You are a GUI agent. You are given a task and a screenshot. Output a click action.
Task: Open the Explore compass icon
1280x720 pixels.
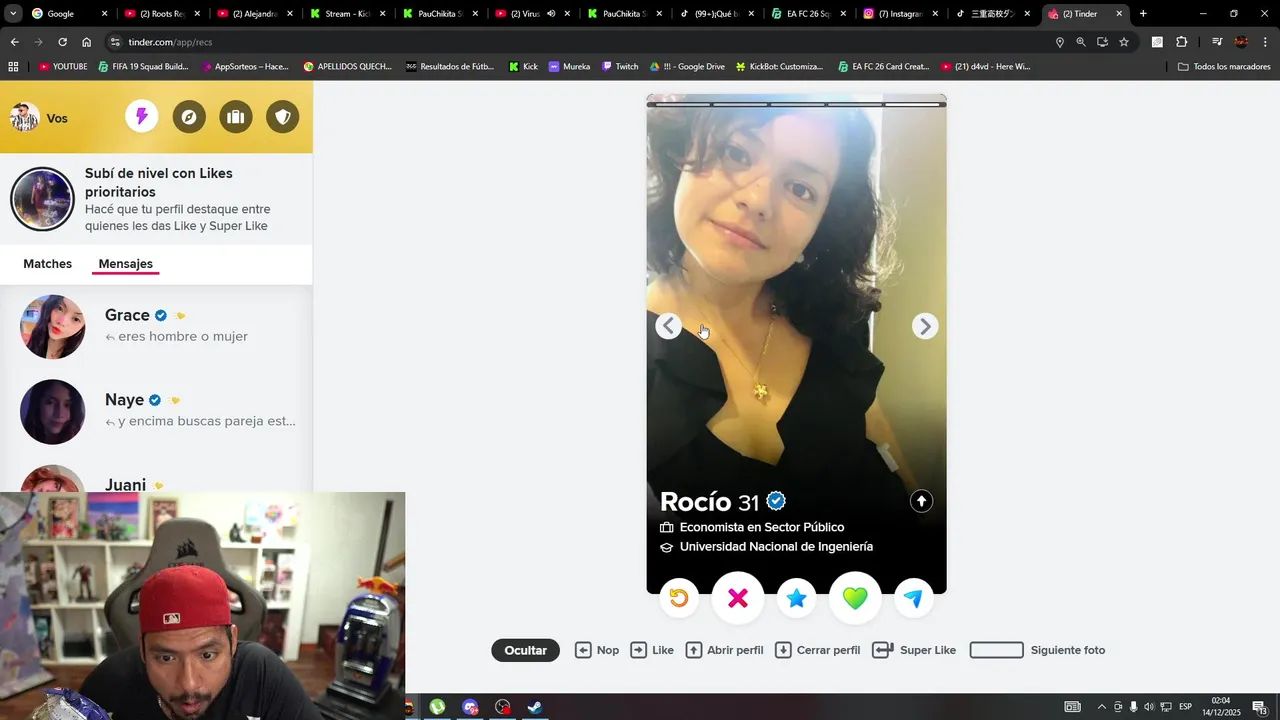pos(189,117)
